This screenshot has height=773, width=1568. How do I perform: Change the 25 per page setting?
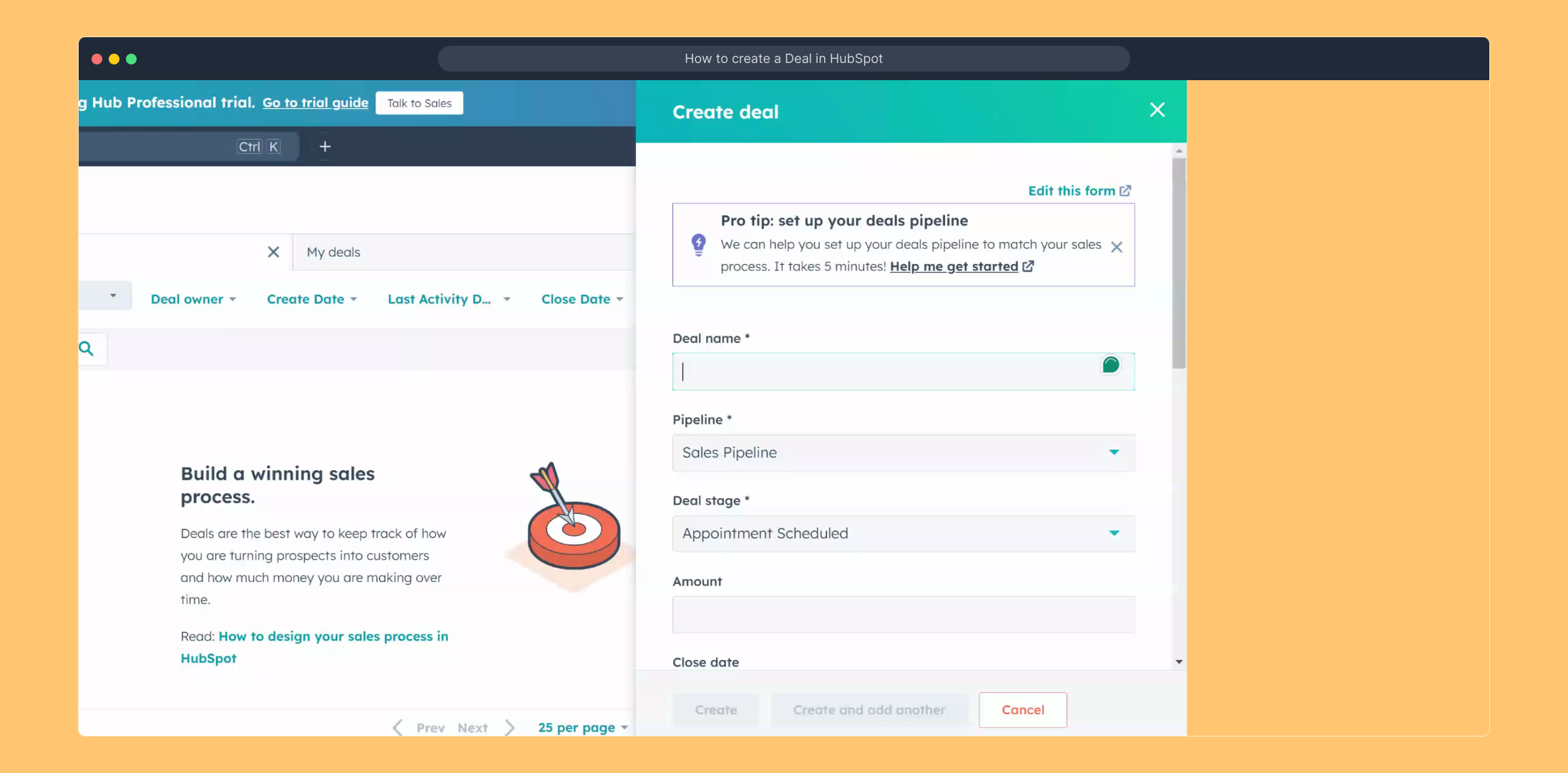tap(582, 727)
